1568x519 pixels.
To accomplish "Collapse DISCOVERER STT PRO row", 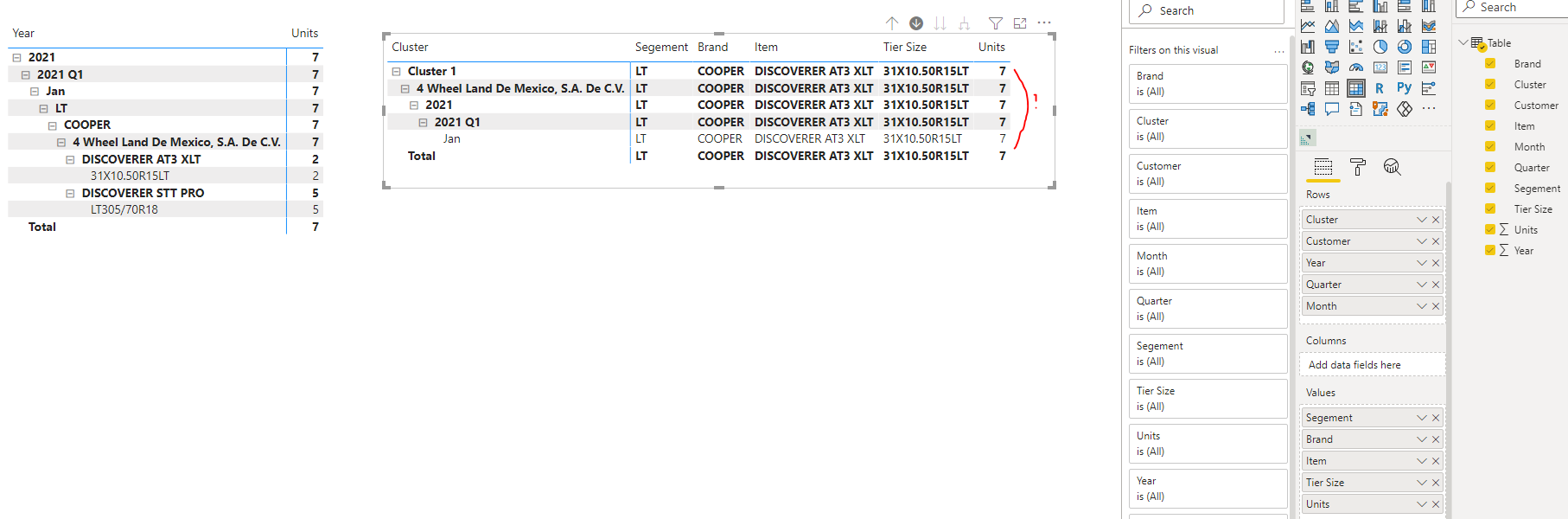I will click(x=70, y=193).
